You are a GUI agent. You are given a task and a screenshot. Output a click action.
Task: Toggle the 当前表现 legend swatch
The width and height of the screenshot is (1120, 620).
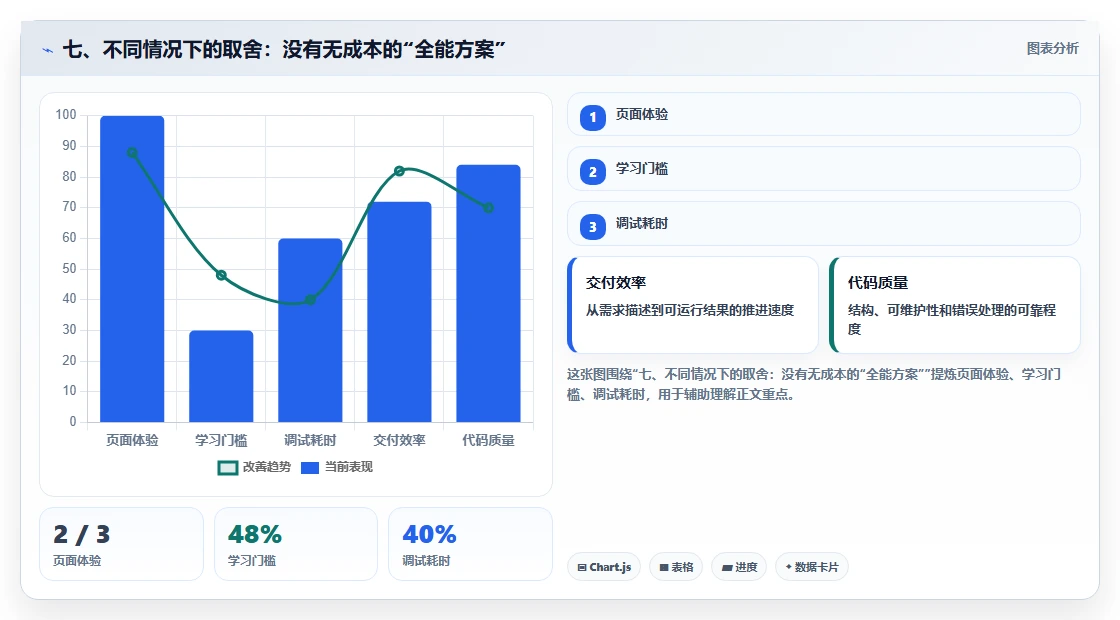click(309, 468)
